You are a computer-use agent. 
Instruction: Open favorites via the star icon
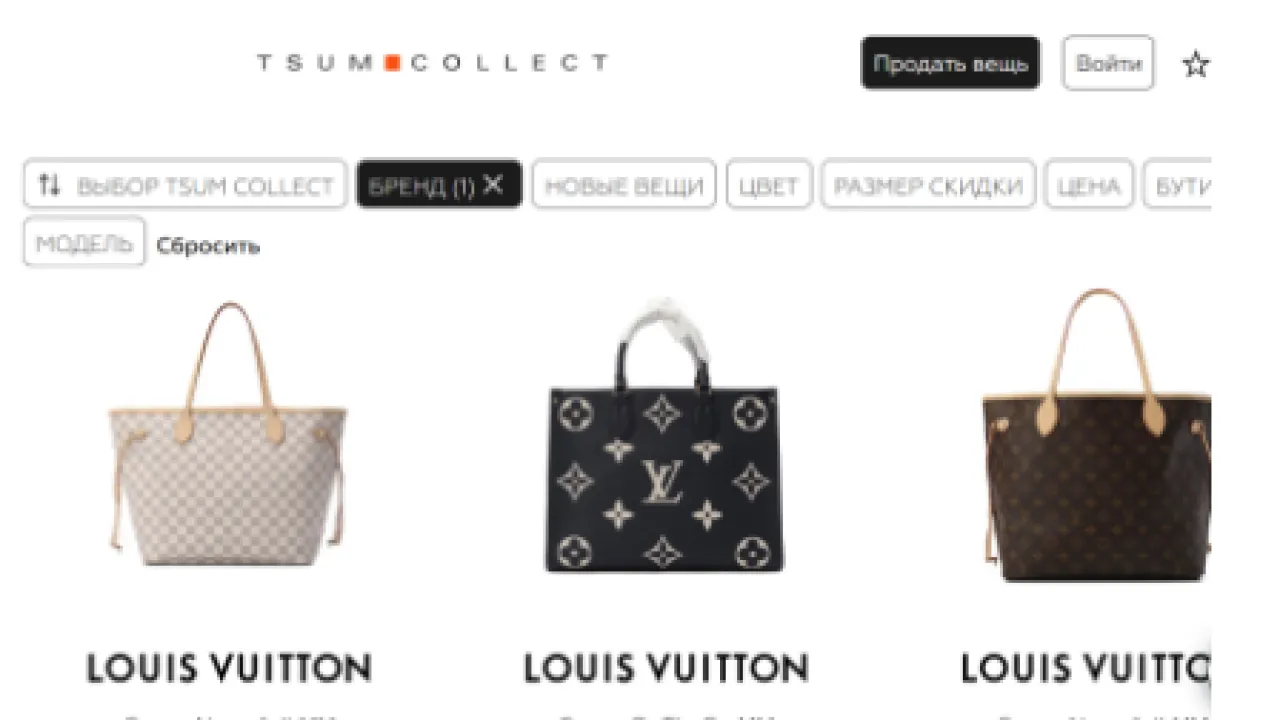(x=1196, y=65)
